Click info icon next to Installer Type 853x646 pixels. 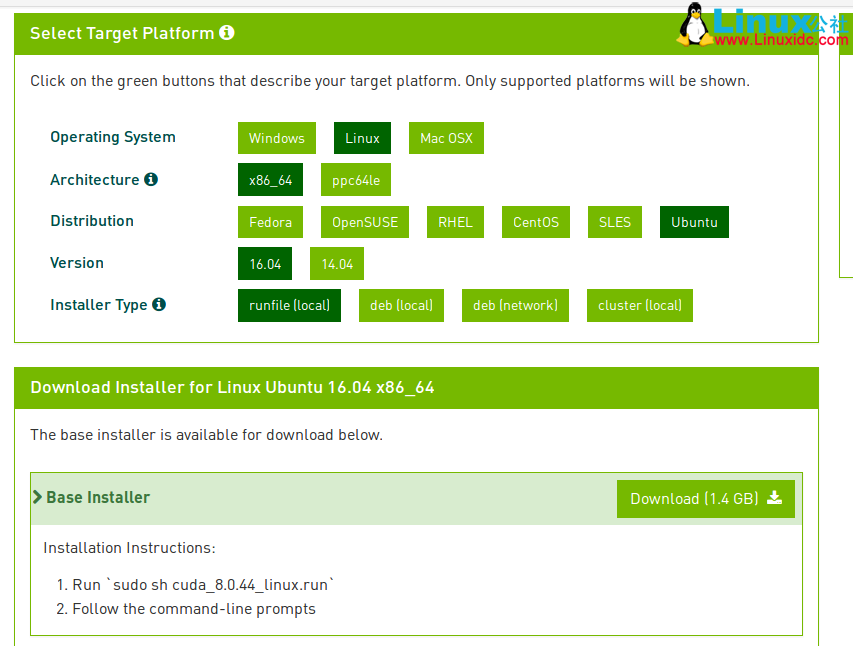[x=159, y=305]
